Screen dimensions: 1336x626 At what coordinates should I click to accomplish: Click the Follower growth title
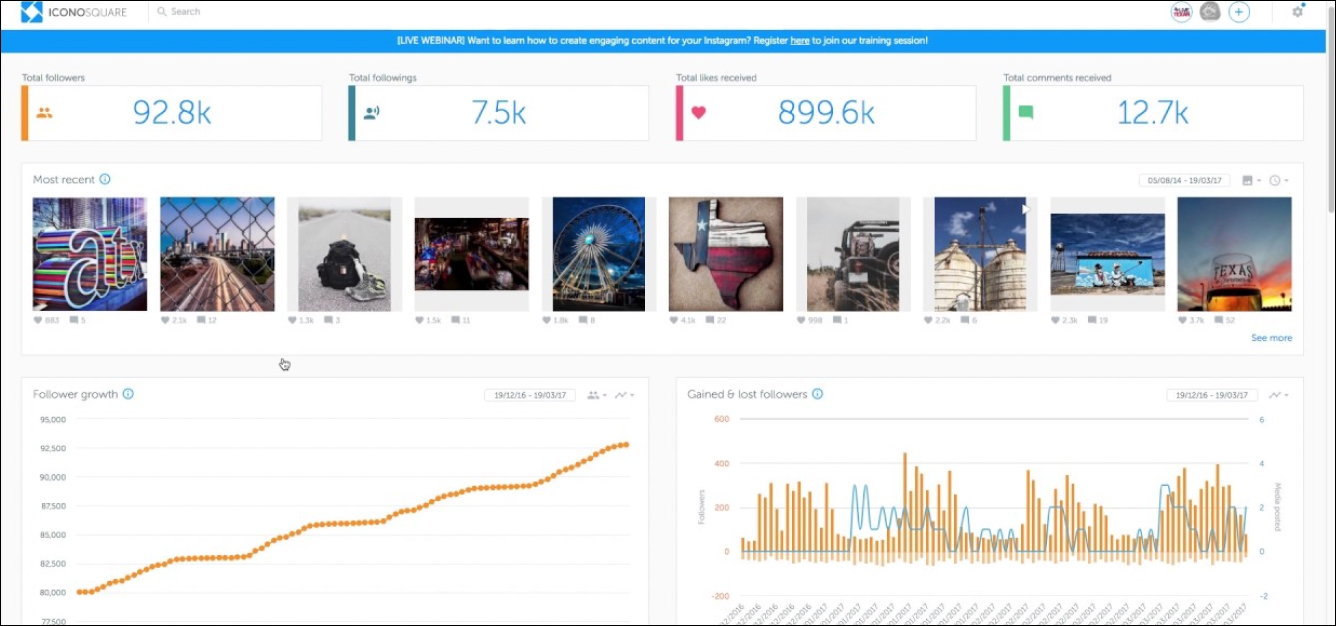click(75, 394)
